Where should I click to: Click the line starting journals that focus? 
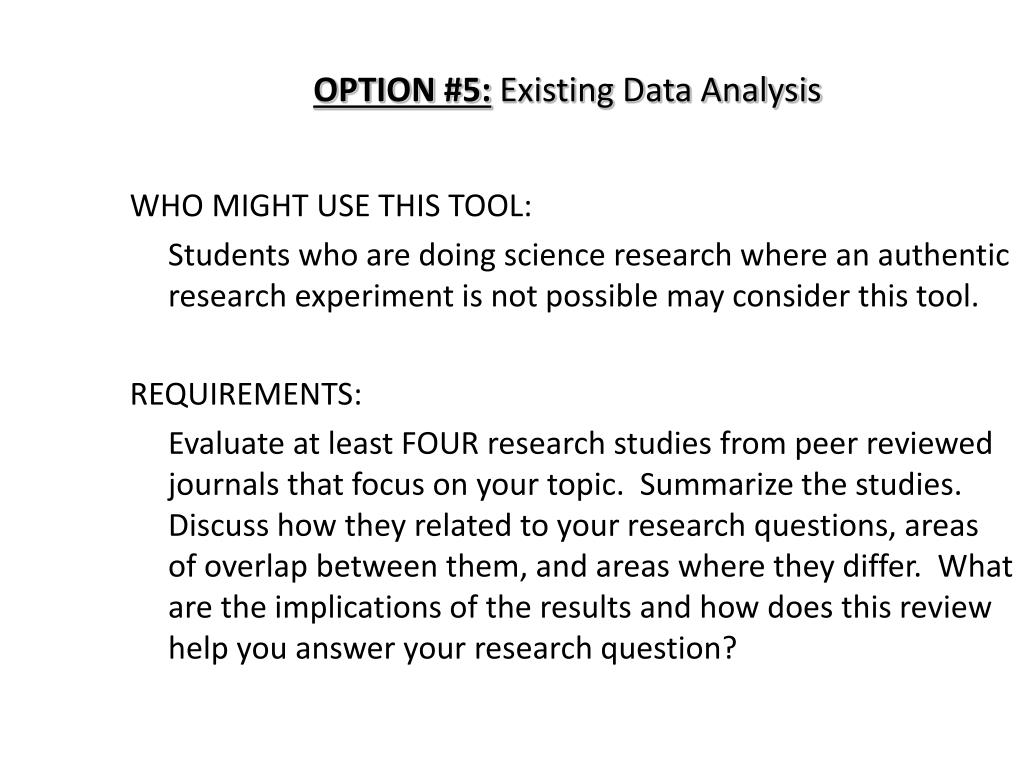(565, 485)
